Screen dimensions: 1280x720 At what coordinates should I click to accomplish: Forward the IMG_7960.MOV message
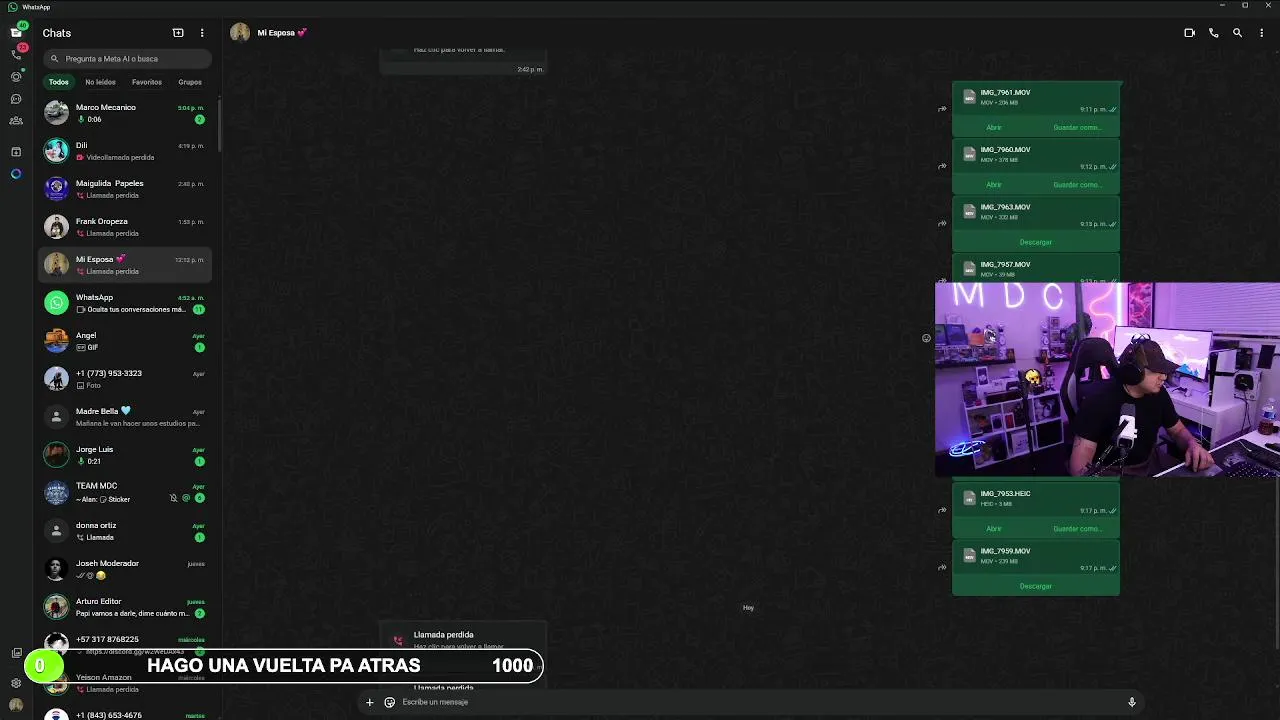tap(942, 166)
